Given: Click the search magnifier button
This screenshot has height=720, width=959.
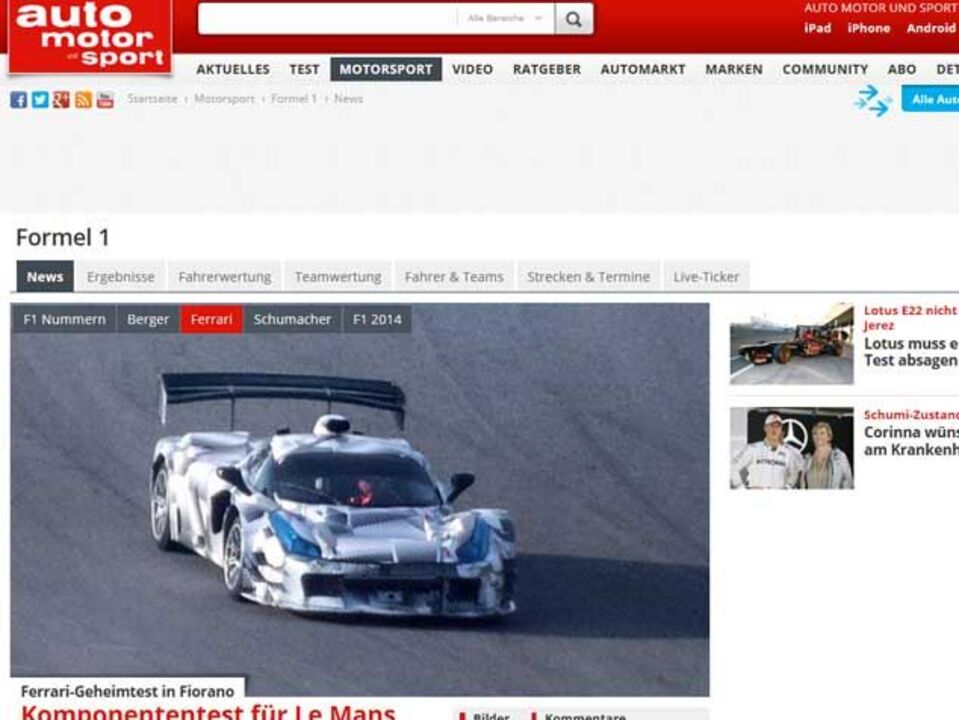Looking at the screenshot, I should pos(574,19).
